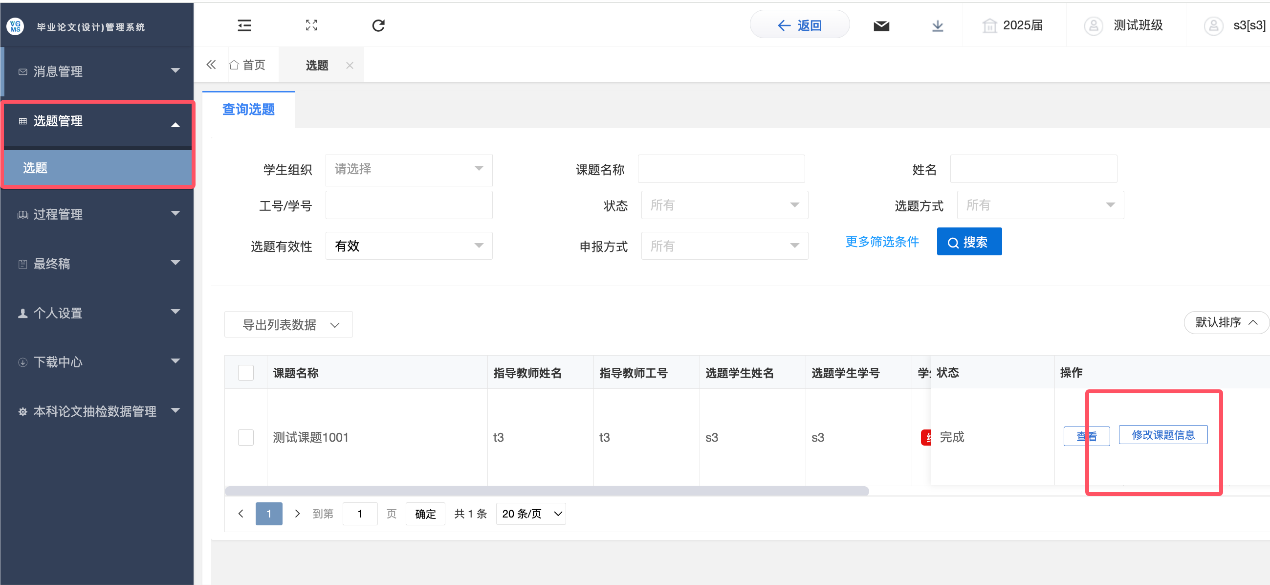The image size is (1270, 585).
Task: Click the double-chevron tab scroll icon
Action: point(211,65)
